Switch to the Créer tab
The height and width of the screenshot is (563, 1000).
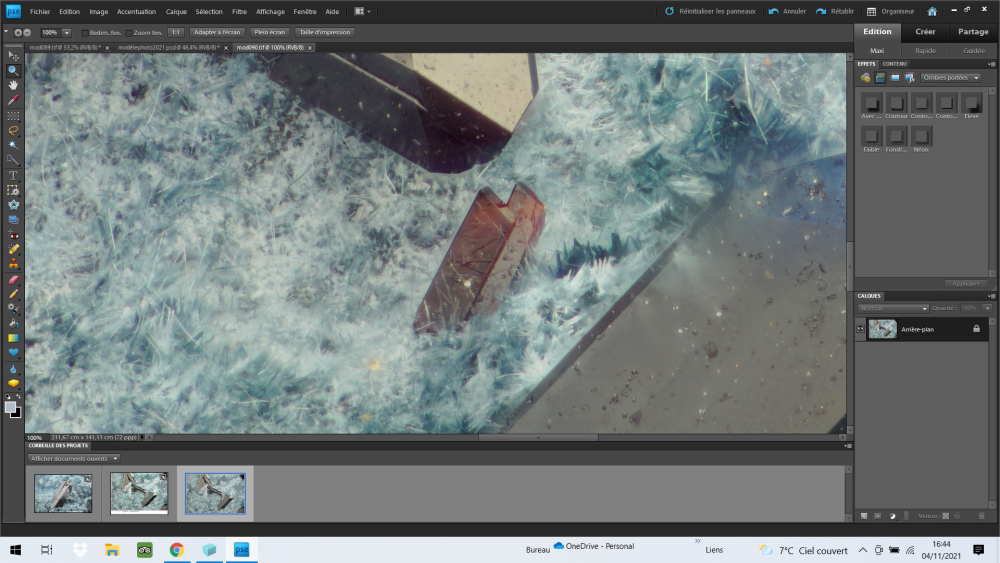point(925,32)
